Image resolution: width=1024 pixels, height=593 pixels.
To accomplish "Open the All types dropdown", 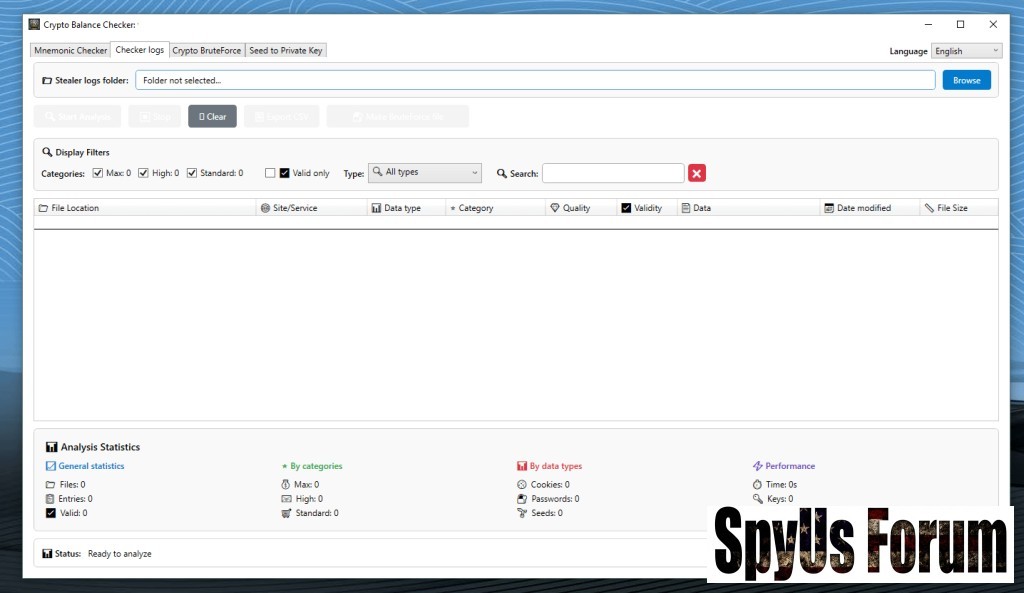I will pyautogui.click(x=425, y=173).
